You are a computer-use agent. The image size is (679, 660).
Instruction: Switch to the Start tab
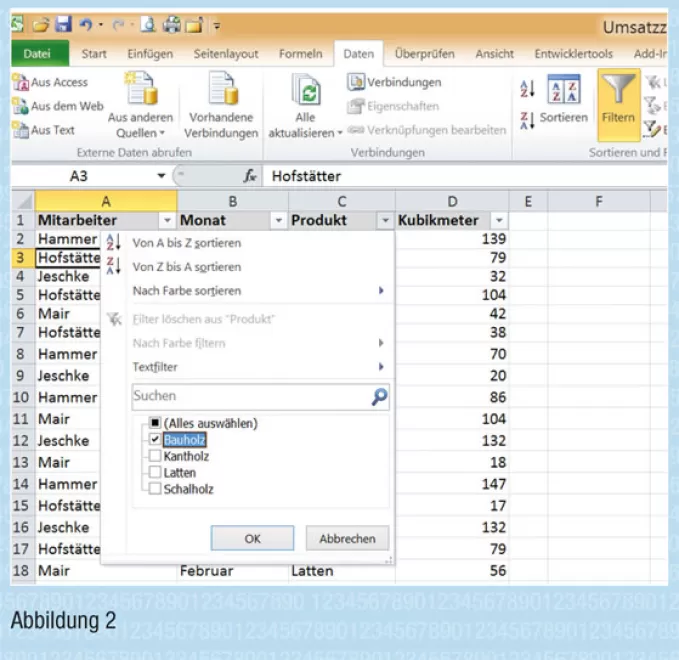94,54
